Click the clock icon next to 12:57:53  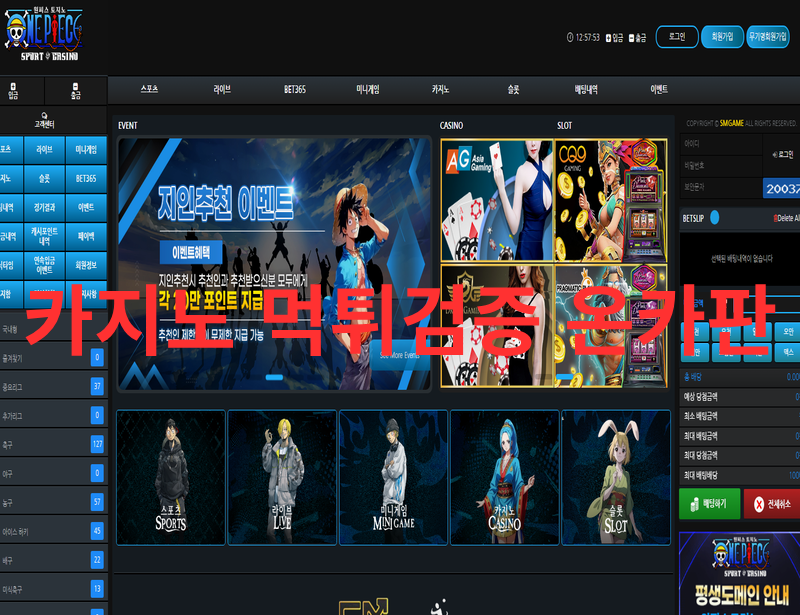tap(570, 37)
